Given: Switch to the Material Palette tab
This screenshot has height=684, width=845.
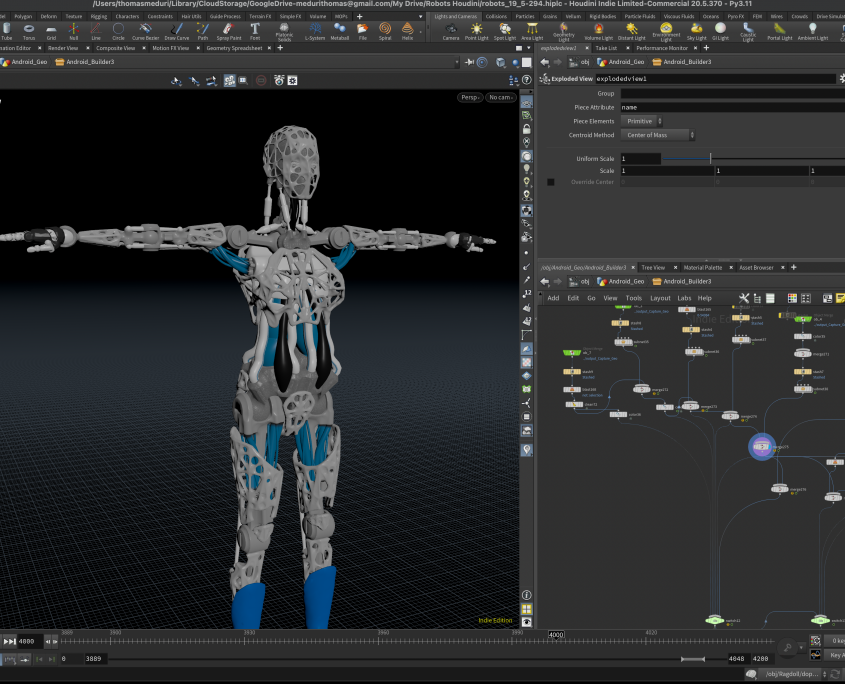Looking at the screenshot, I should (x=703, y=268).
